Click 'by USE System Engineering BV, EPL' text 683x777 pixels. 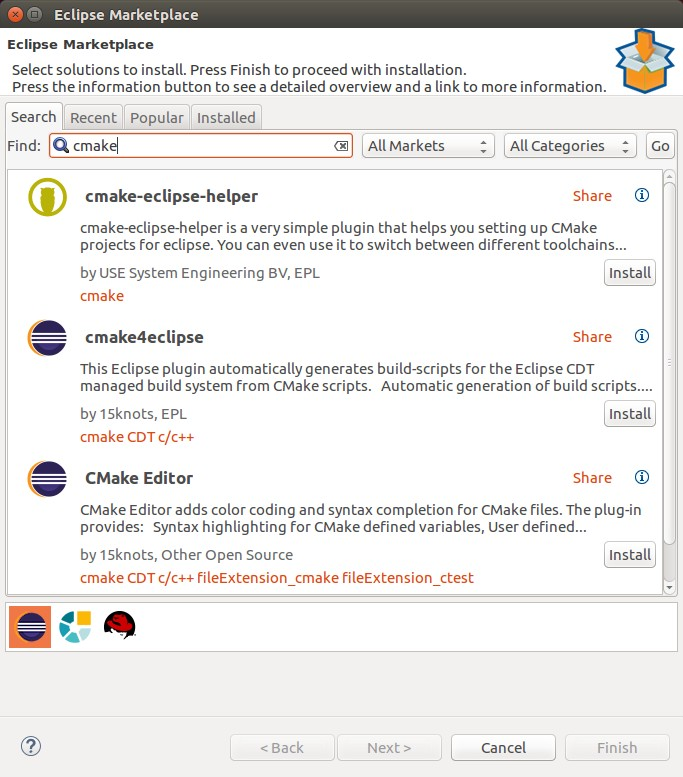point(200,273)
